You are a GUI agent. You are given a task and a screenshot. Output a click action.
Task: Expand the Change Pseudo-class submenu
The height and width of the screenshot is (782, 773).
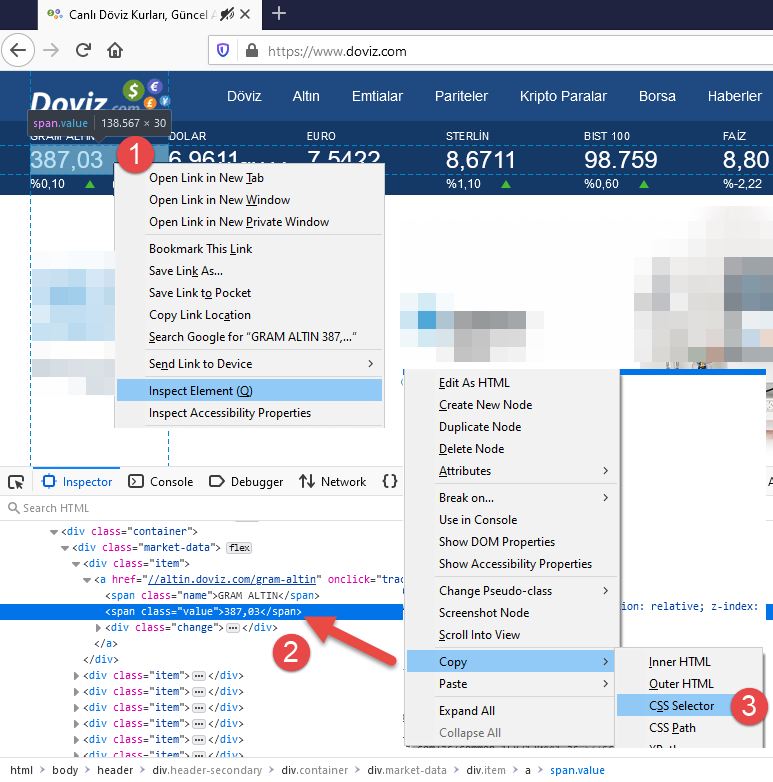pyautogui.click(x=512, y=590)
